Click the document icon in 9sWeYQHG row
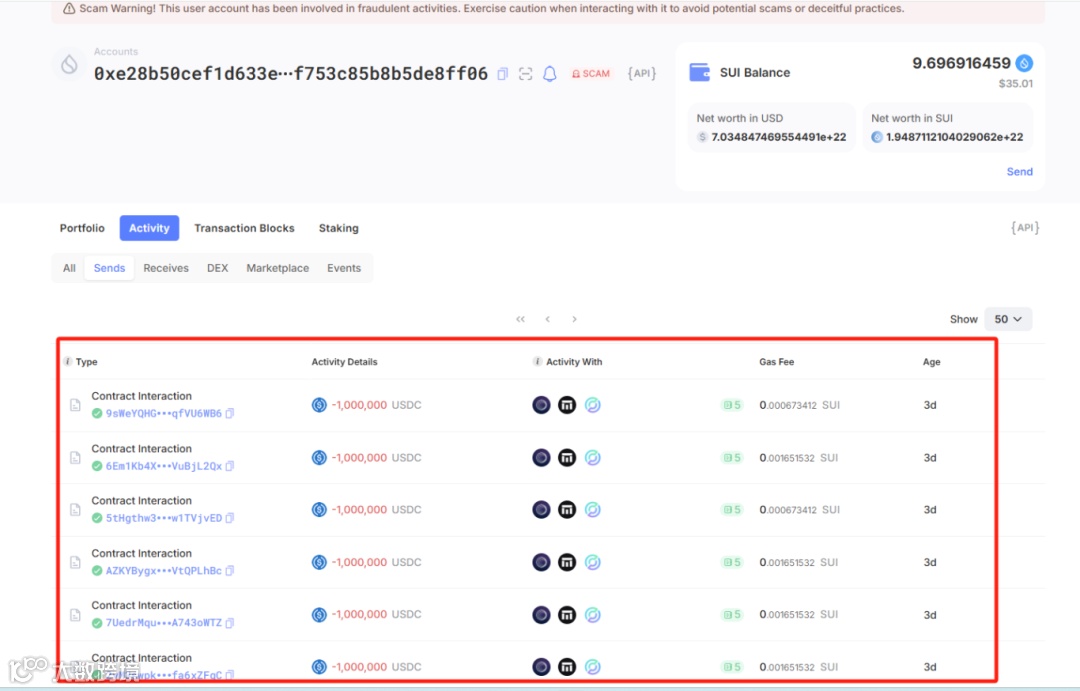This screenshot has width=1080, height=691. (x=75, y=405)
